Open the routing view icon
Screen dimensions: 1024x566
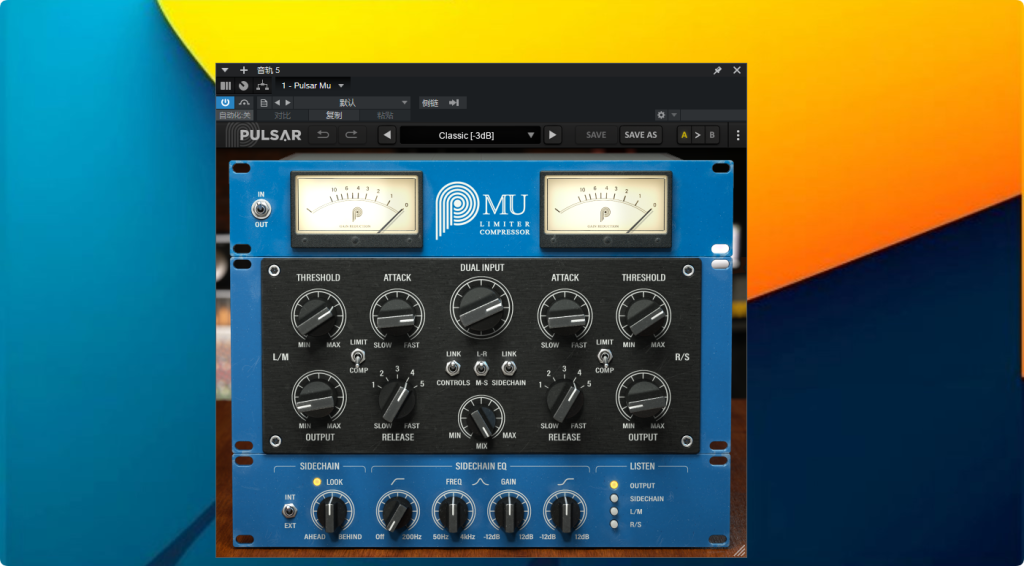click(x=262, y=86)
